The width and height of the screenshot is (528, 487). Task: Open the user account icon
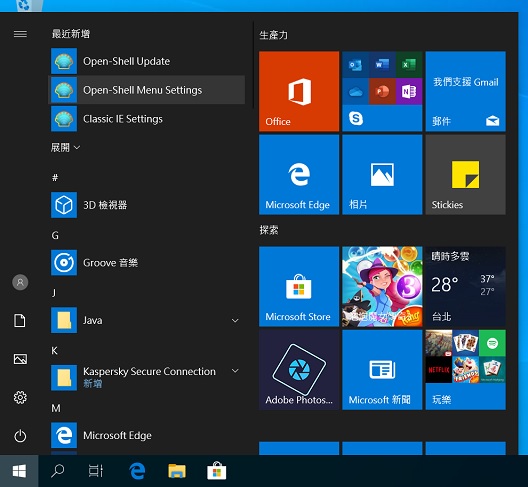20,282
